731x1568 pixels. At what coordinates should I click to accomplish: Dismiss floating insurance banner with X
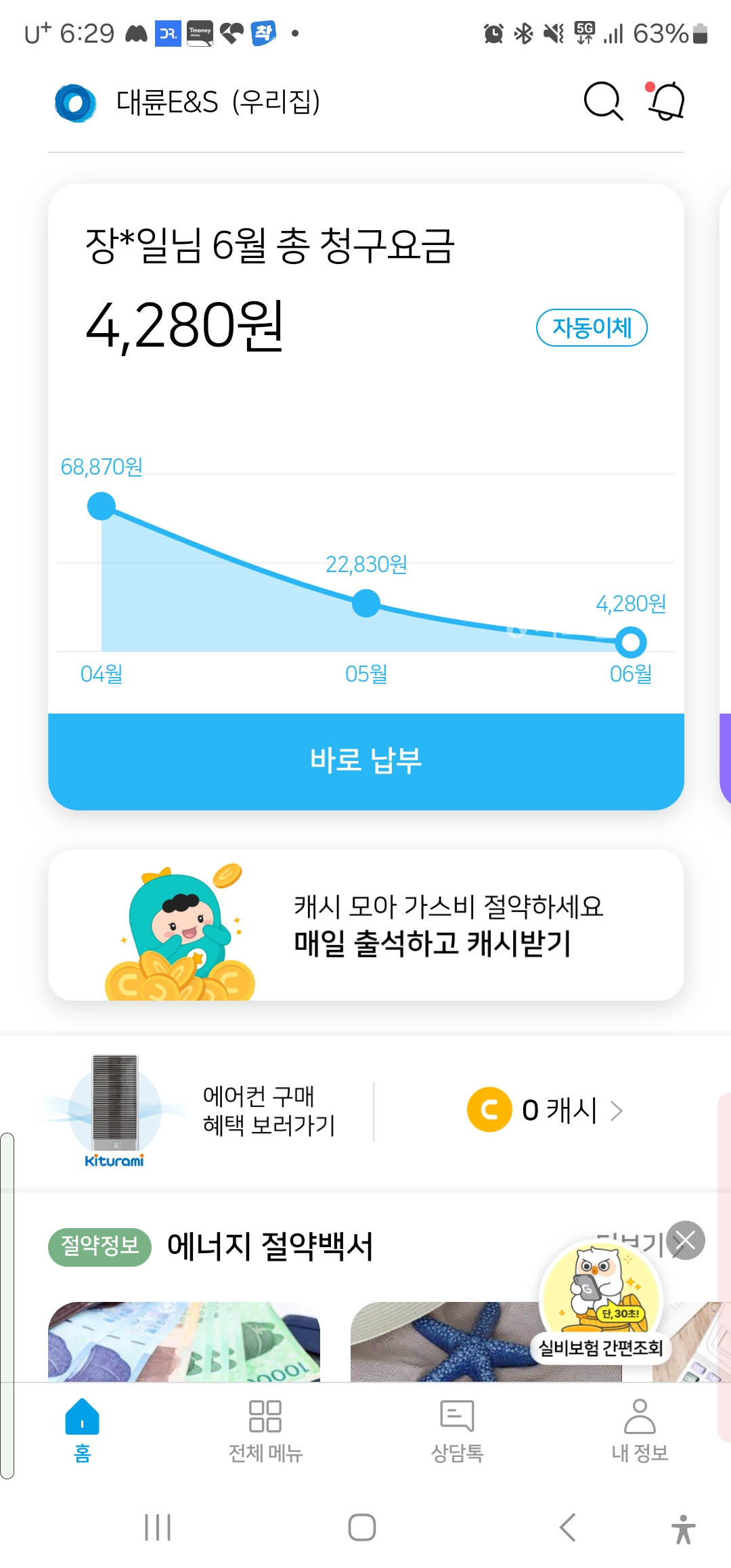(686, 1240)
